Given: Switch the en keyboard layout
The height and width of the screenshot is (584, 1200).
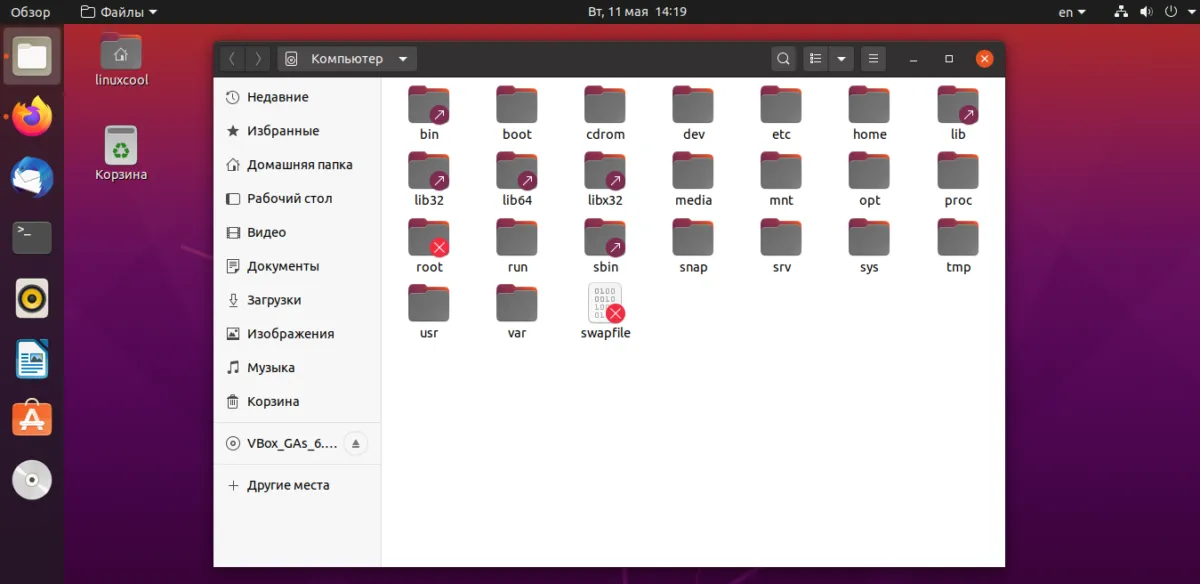Looking at the screenshot, I should (x=1072, y=12).
